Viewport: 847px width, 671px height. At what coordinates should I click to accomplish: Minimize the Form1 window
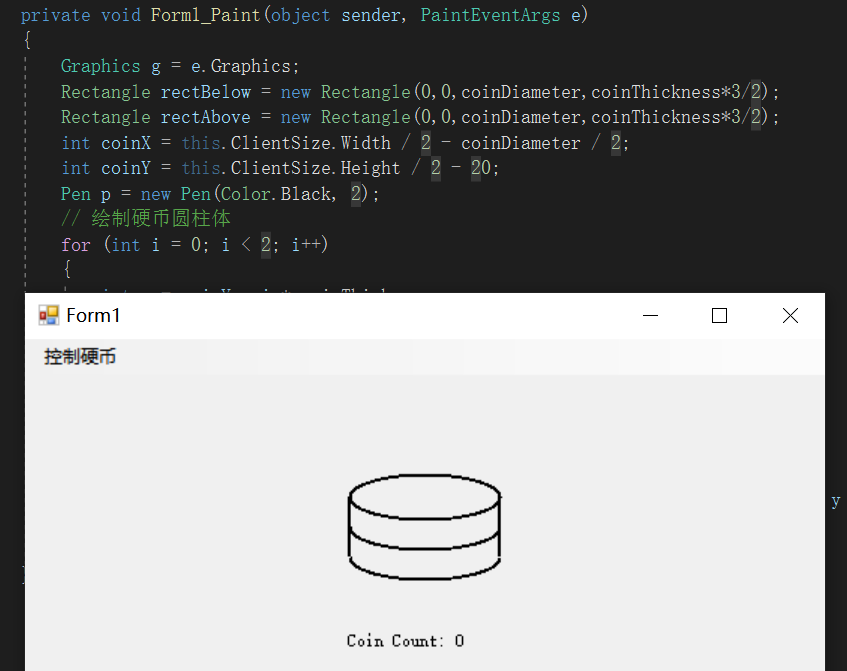tap(651, 316)
